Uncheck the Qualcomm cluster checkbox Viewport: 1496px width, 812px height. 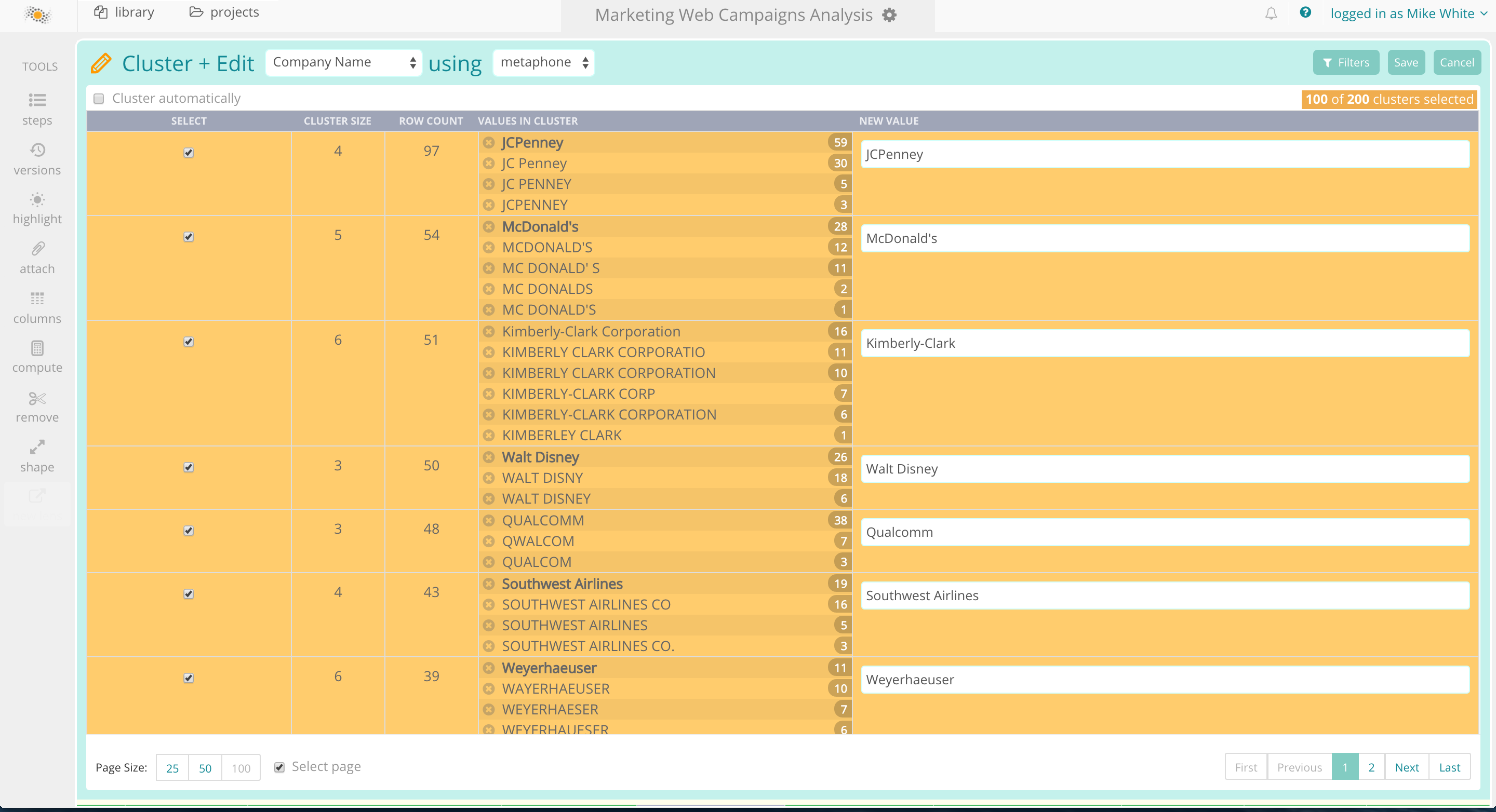point(188,531)
